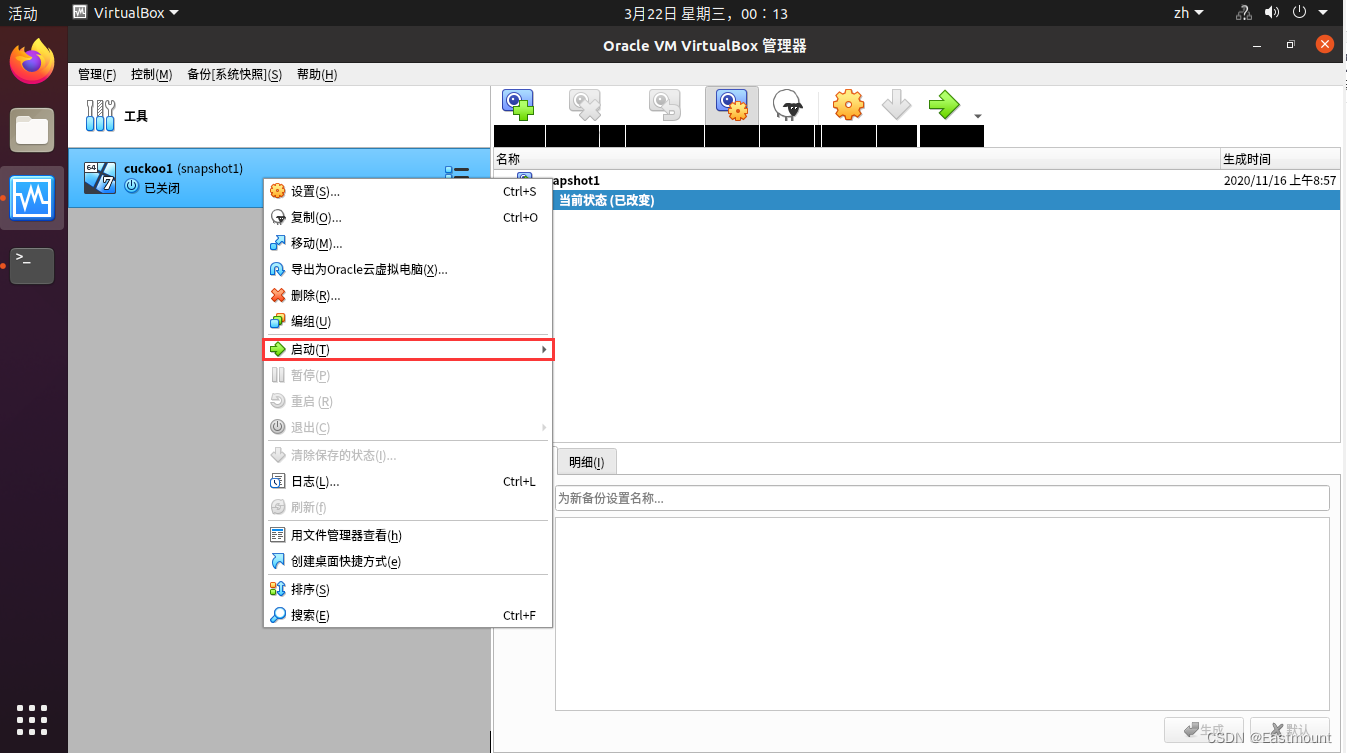Open the VirtualBox app menu in top bar
Screen dimensions: 1347x753
126,13
